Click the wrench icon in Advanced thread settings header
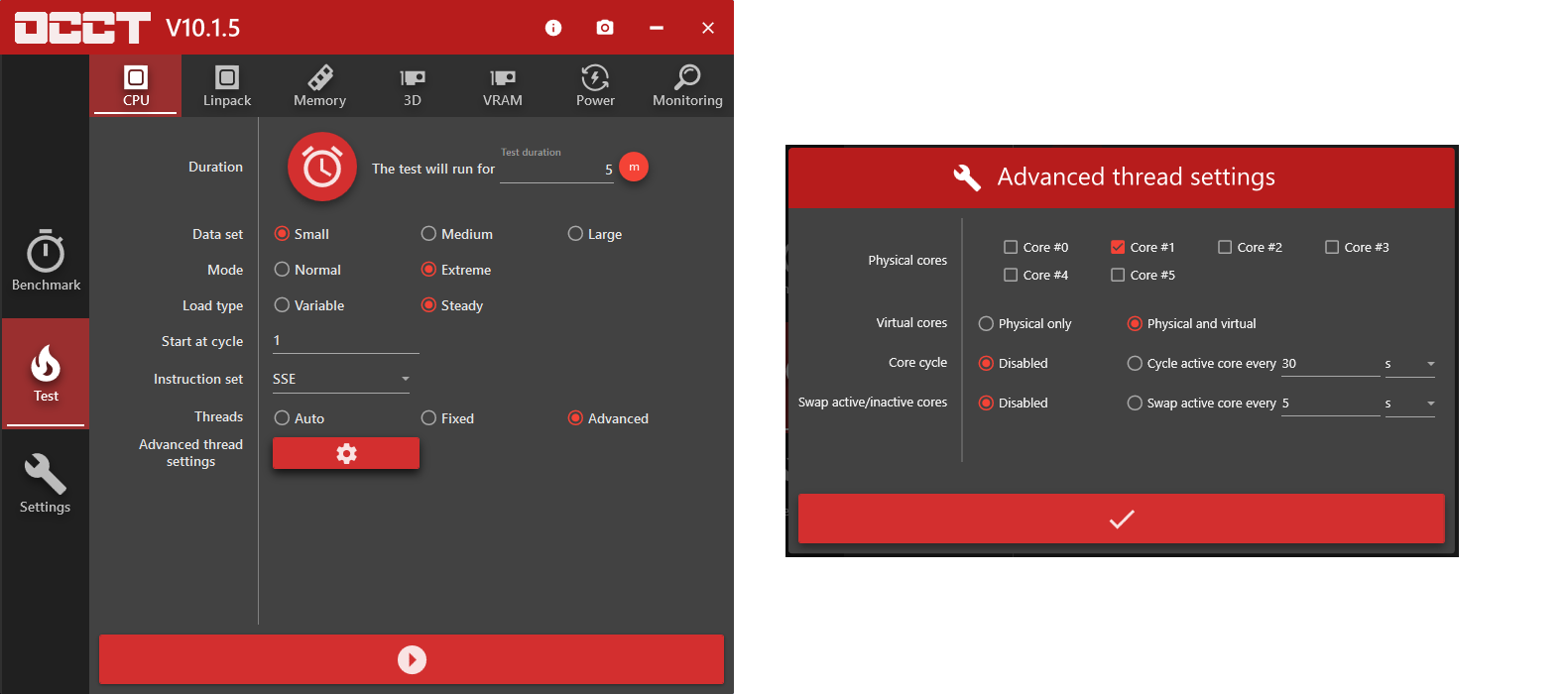The width and height of the screenshot is (1568, 694). pyautogui.click(x=967, y=177)
